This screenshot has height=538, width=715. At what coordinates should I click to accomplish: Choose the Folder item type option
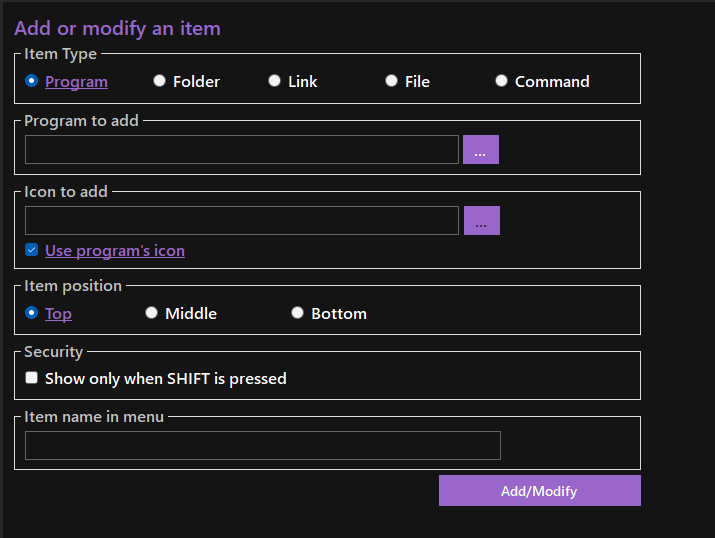point(159,81)
